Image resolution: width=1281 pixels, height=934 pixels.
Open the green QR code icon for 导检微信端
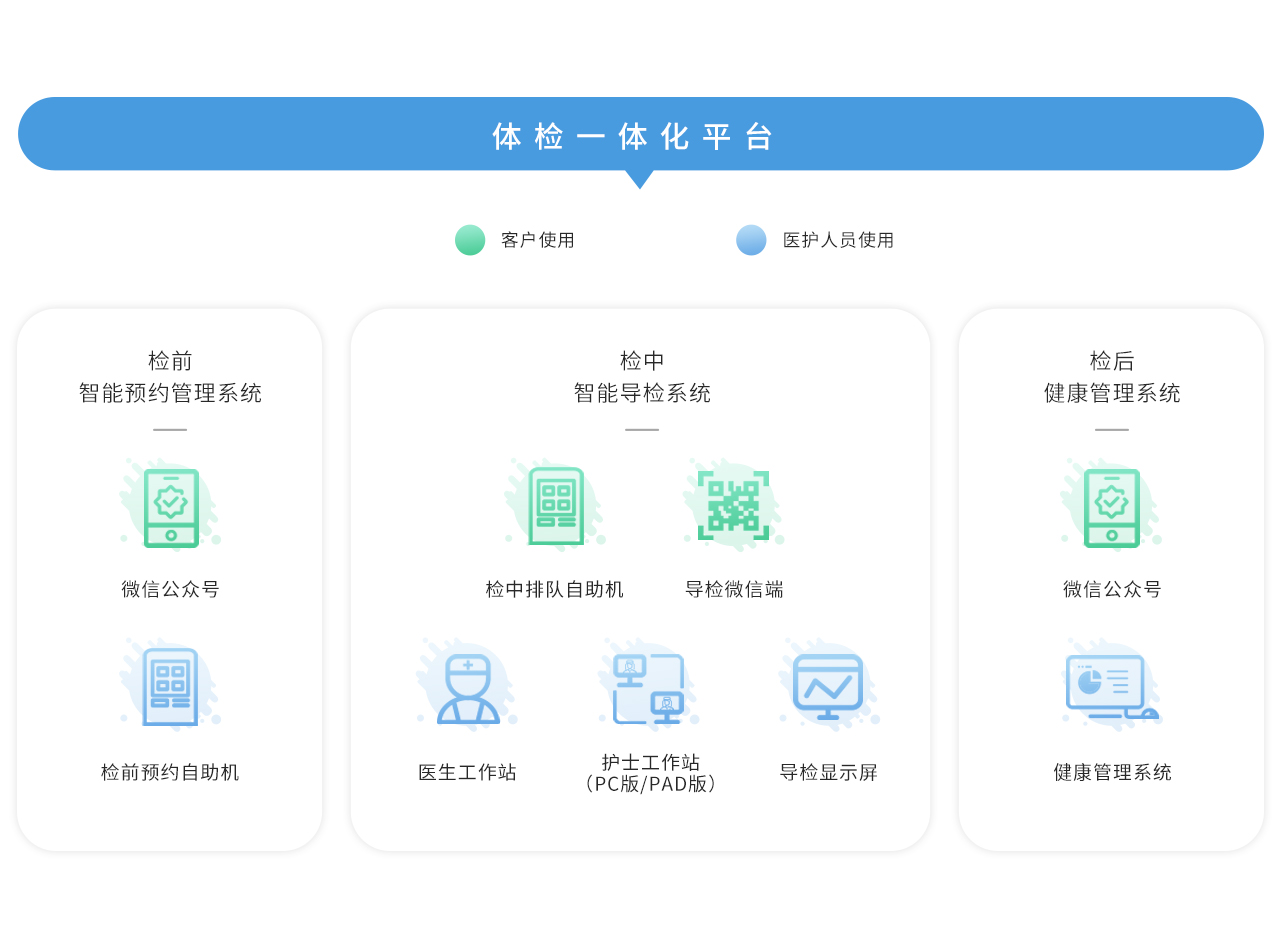(733, 506)
